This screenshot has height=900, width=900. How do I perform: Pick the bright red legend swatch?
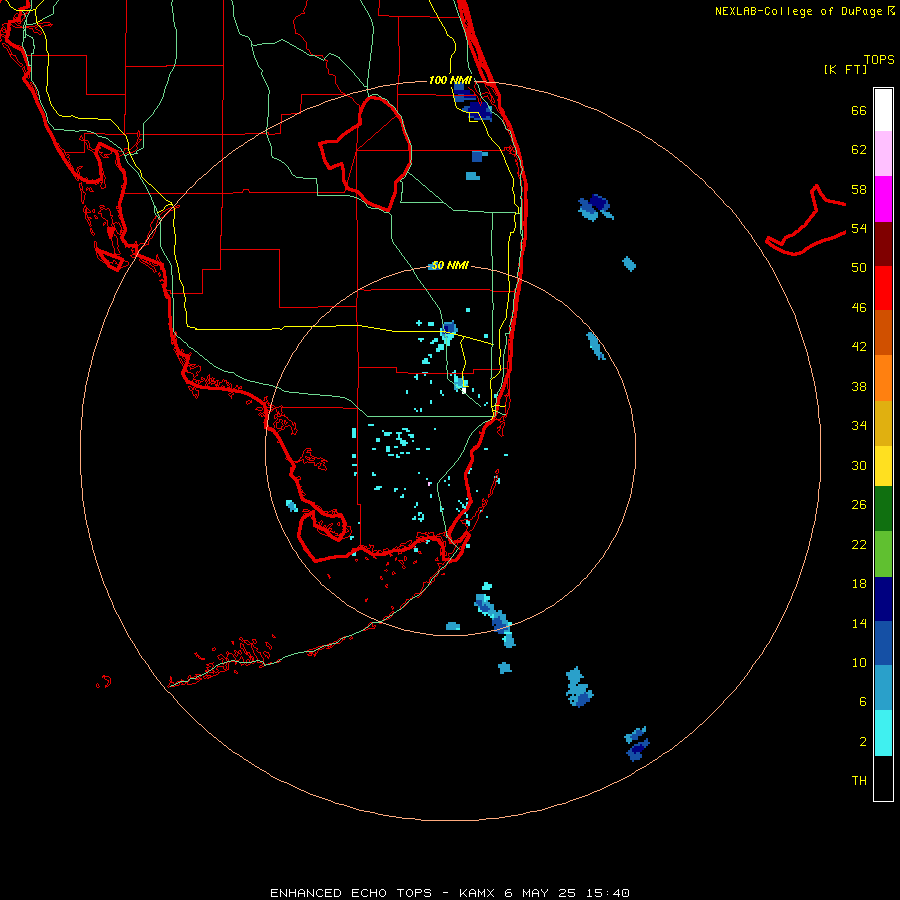tap(883, 288)
